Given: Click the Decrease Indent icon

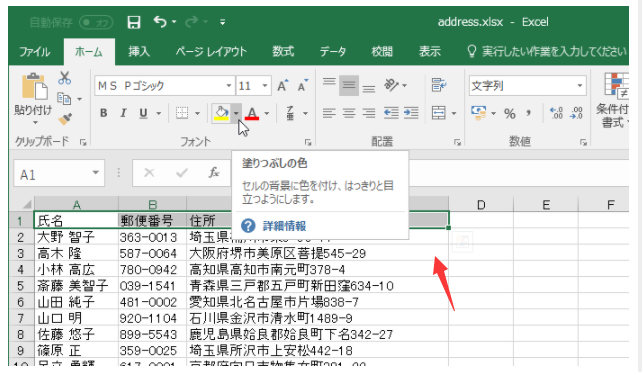Looking at the screenshot, I should click(391, 113).
